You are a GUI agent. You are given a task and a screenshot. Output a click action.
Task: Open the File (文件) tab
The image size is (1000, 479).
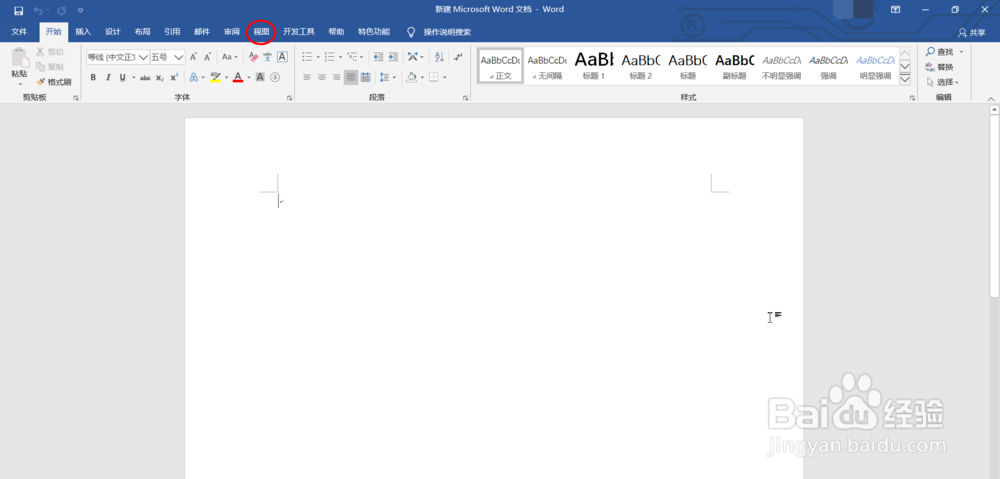tap(19, 32)
